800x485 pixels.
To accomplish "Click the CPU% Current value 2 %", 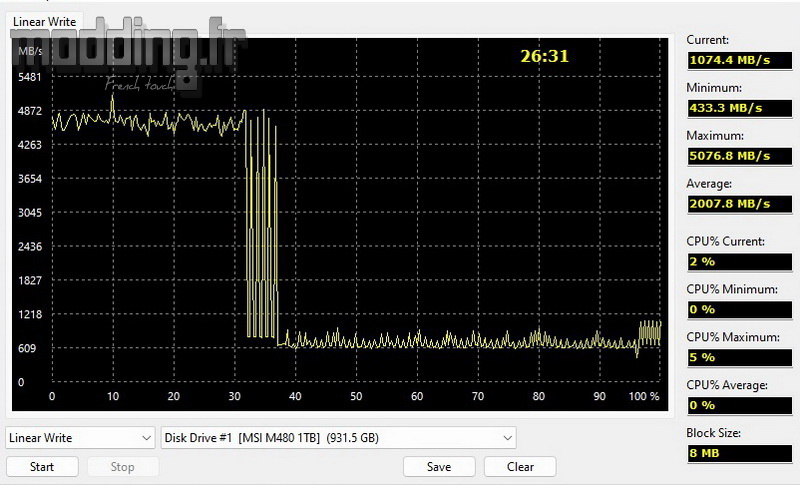I will 739,262.
